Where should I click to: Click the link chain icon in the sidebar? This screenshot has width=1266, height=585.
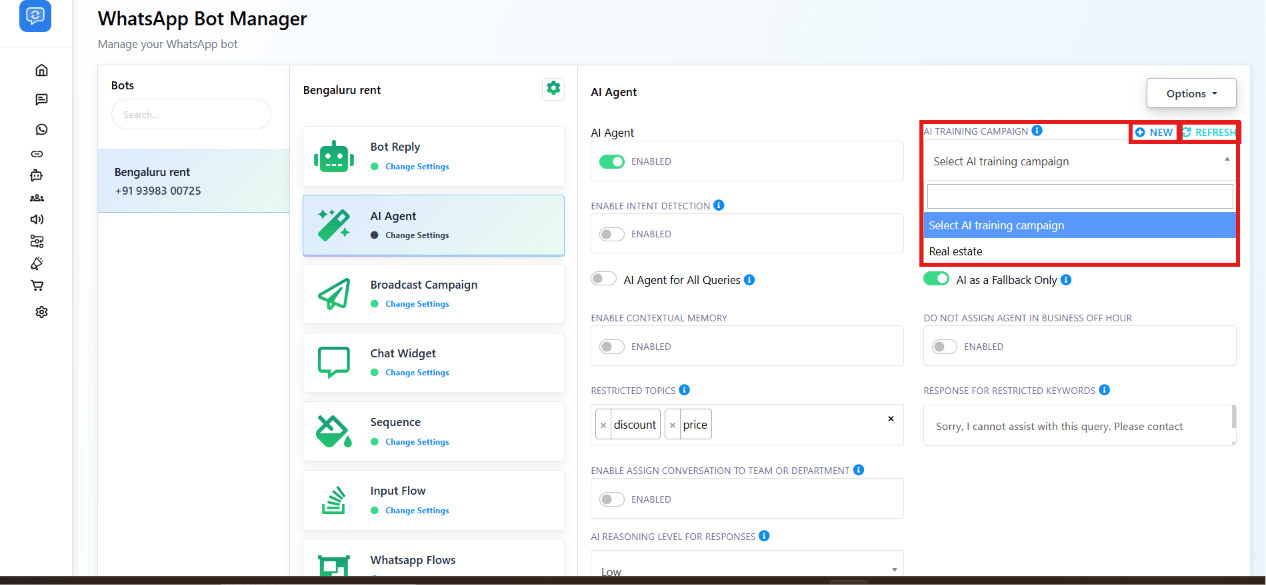pos(38,154)
